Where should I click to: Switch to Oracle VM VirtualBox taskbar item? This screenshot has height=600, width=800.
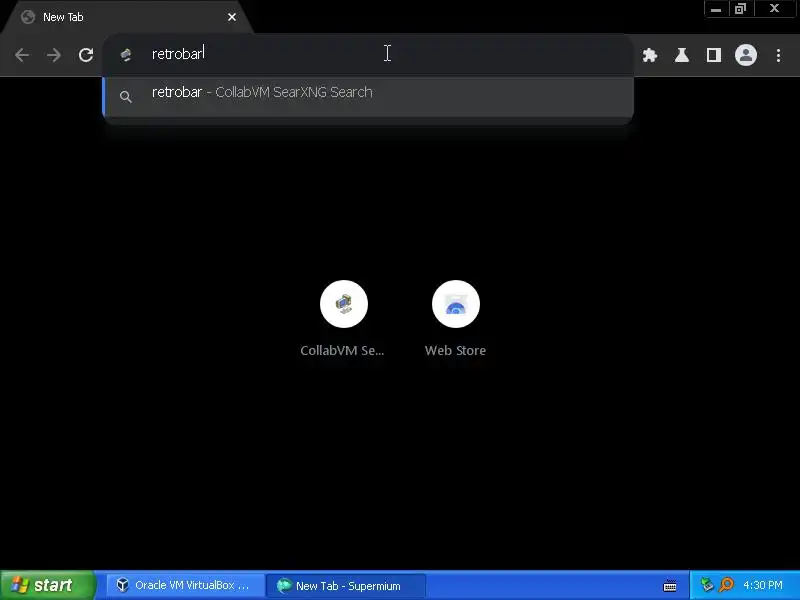(186, 585)
